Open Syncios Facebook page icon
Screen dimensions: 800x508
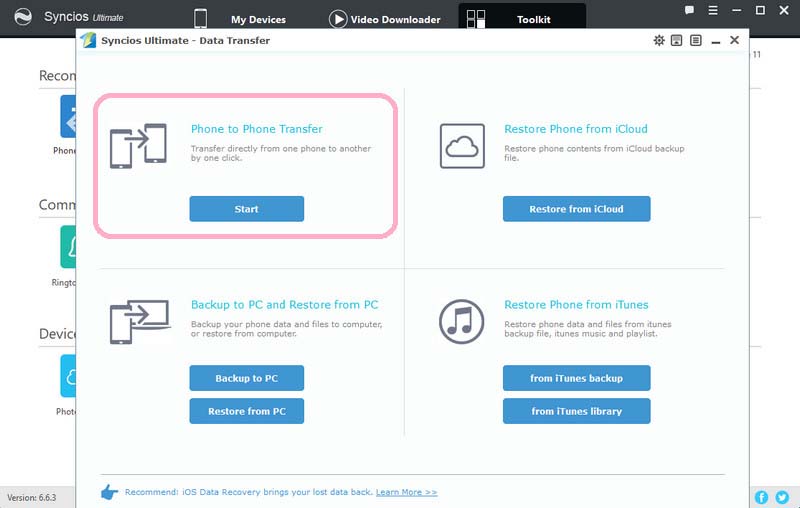coord(762,497)
